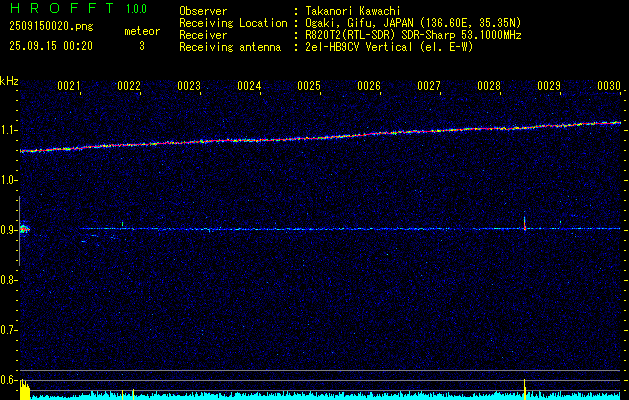Image resolution: width=629 pixels, height=400 pixels.
Task: Click the Receiver label
Action: [203, 35]
